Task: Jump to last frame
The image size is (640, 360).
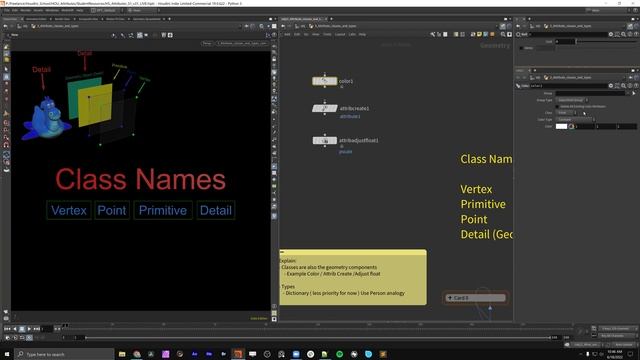Action: [x=36, y=329]
